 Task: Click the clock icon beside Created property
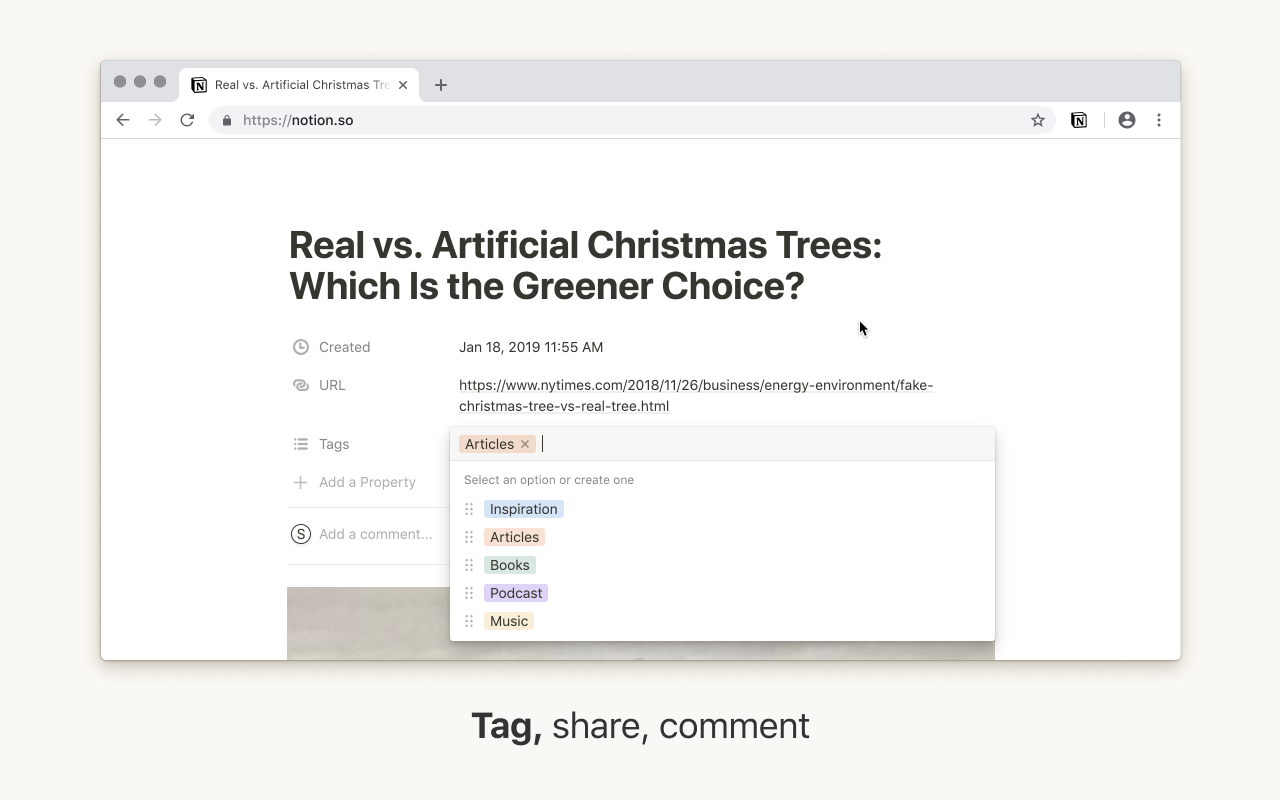[300, 347]
